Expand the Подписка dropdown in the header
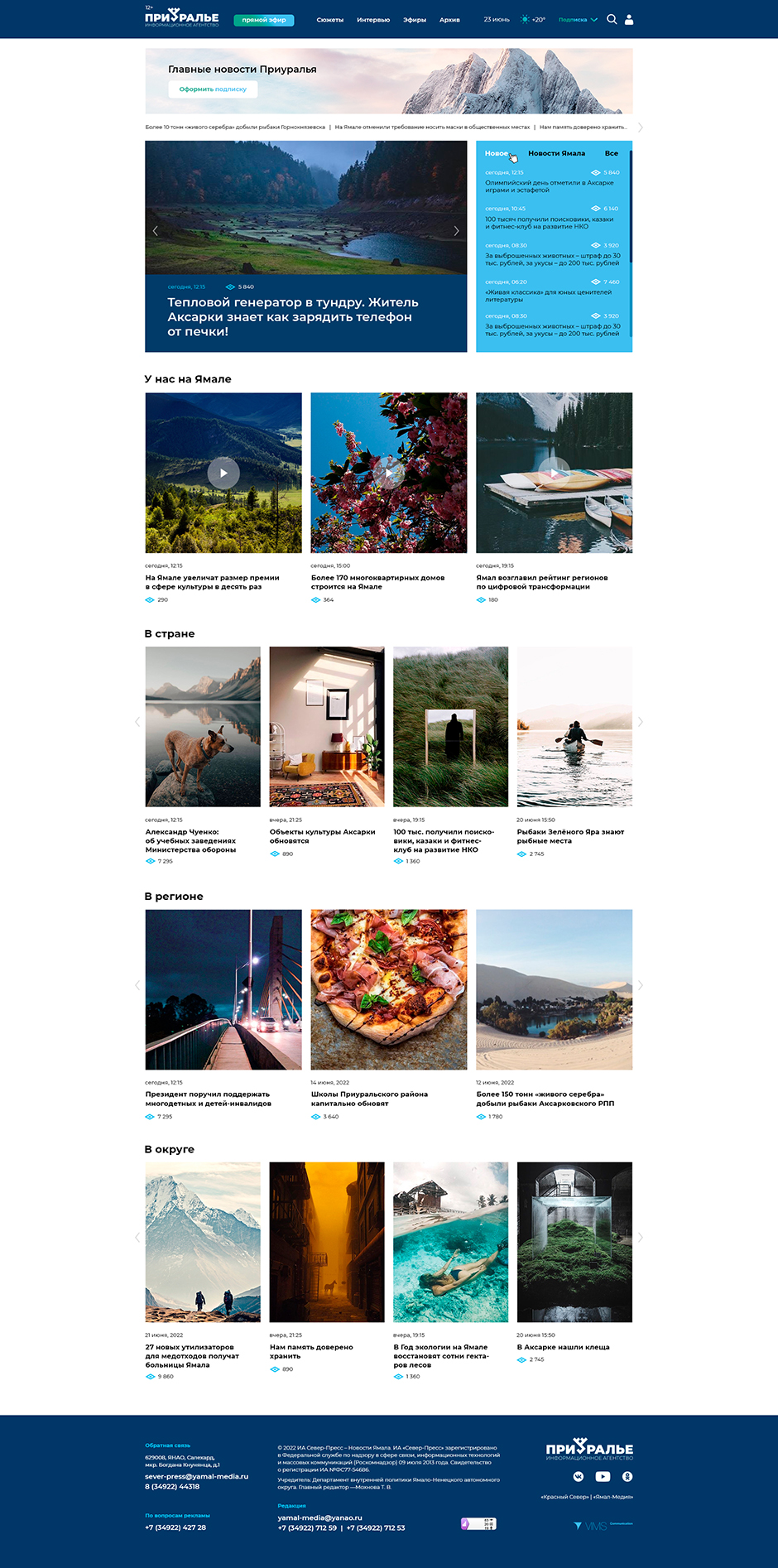778x1568 pixels. [578, 19]
